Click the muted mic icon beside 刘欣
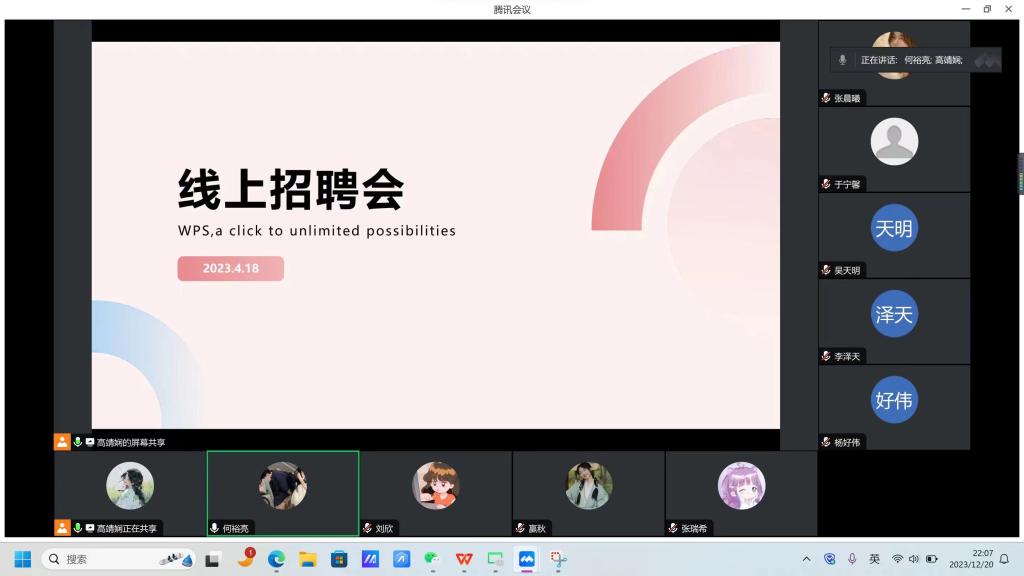This screenshot has width=1024, height=576. [367, 528]
